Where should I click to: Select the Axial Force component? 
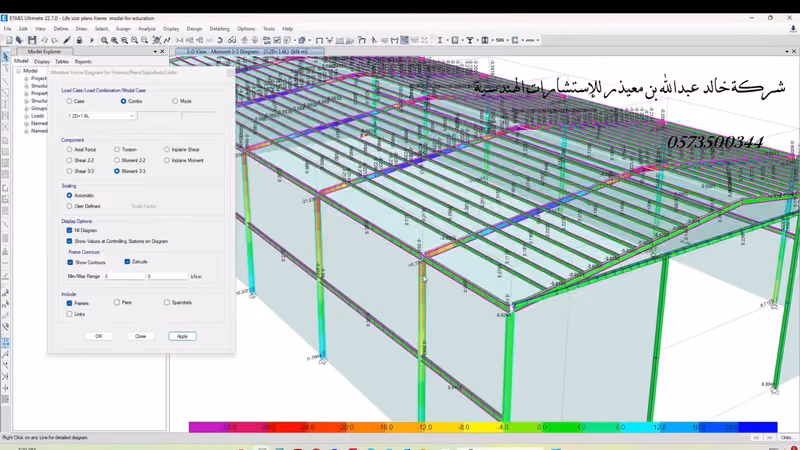[69, 149]
